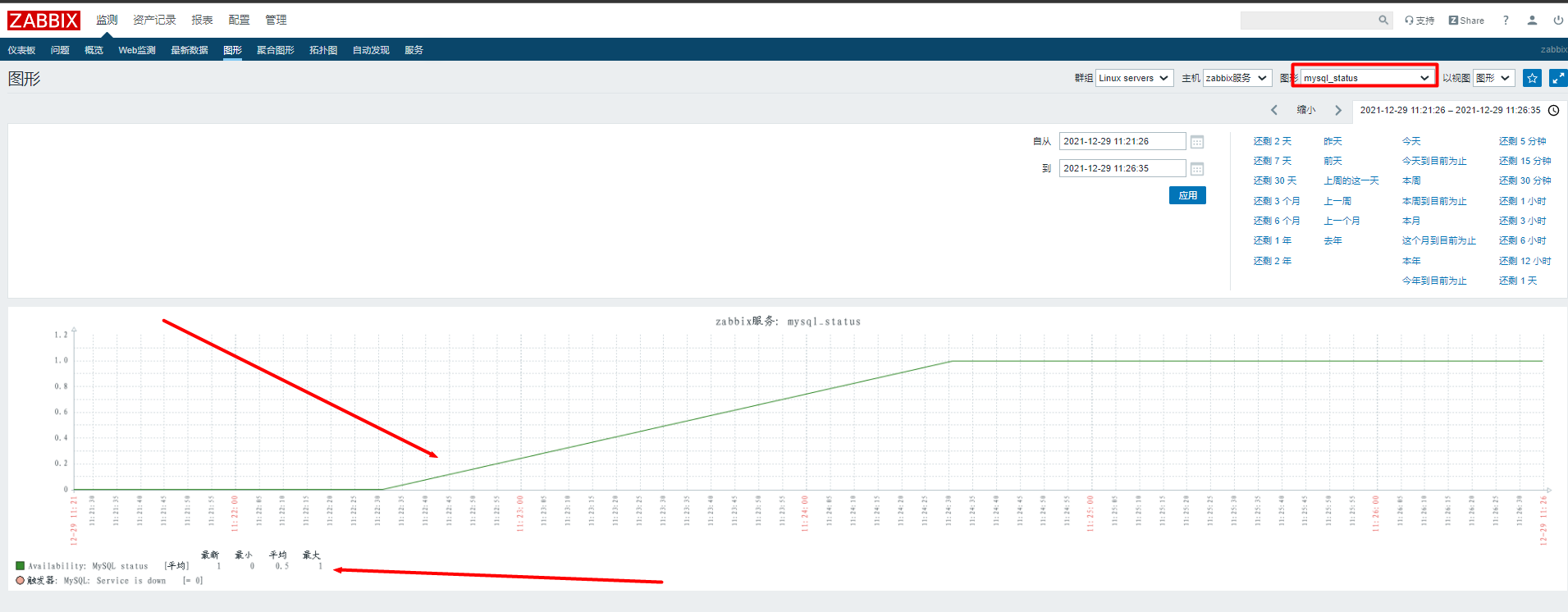Select last 3 months range
Screen dimensions: 1568x612
(1277, 201)
